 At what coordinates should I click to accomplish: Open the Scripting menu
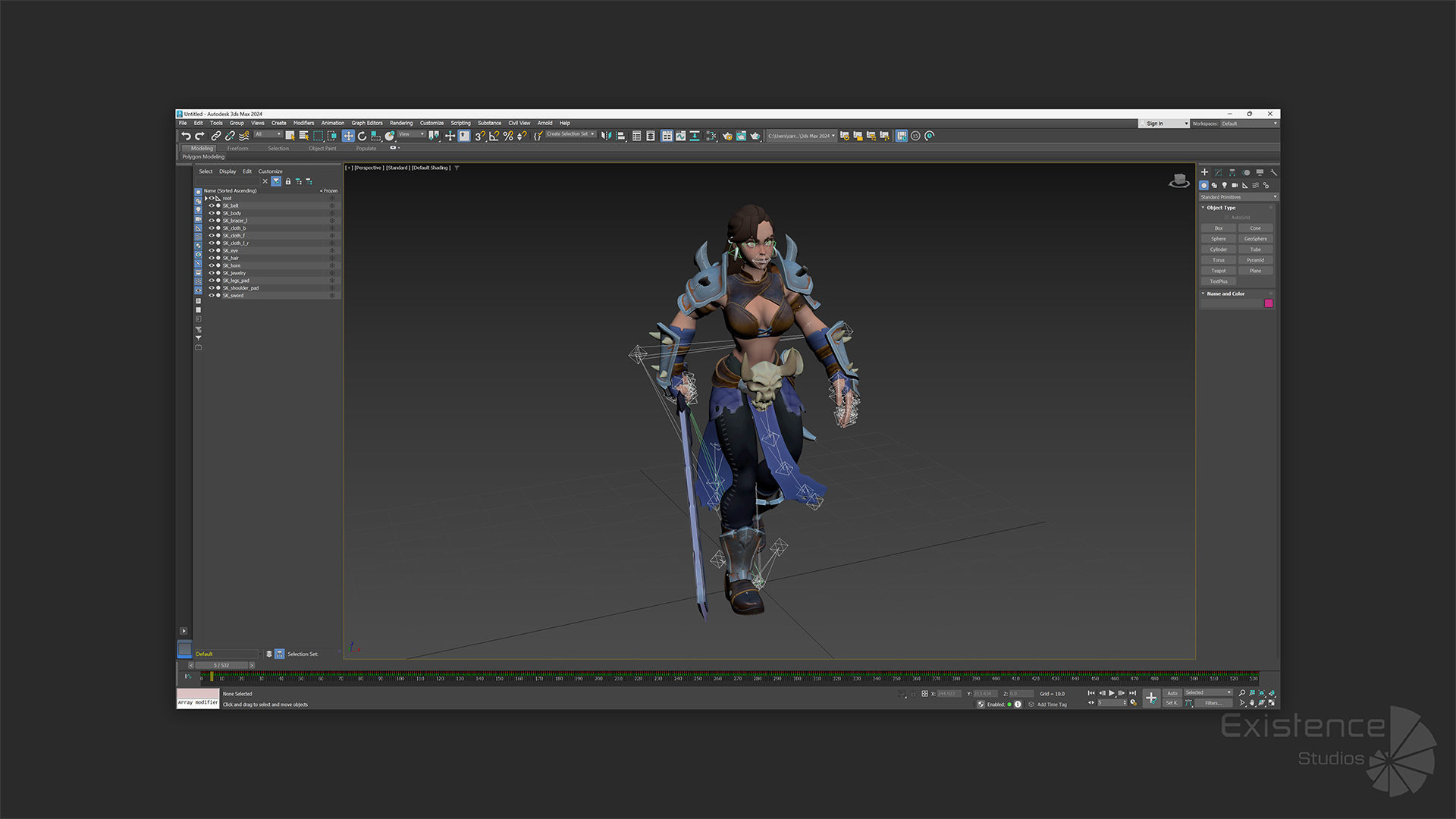(460, 123)
